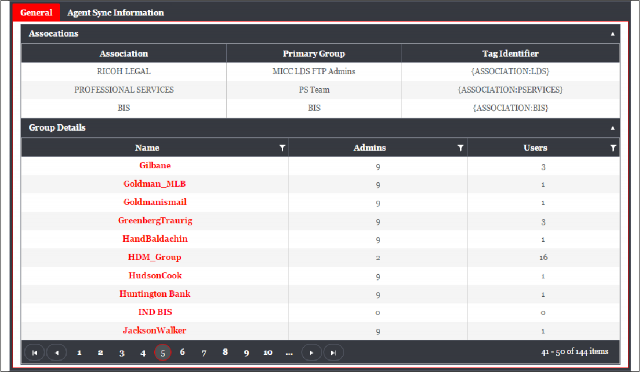Click the Tag Identifier column header

[x=510, y=53]
